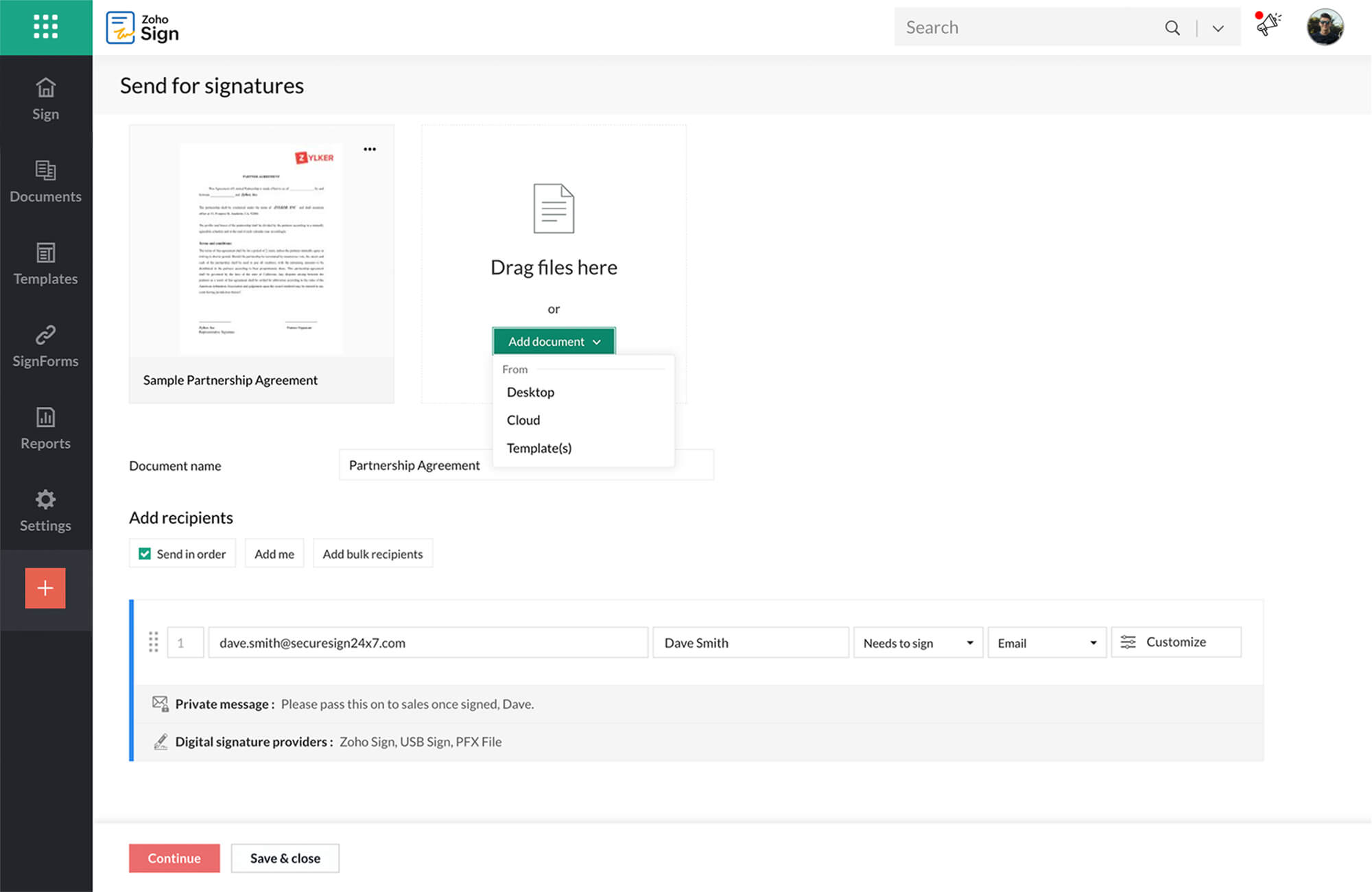Expand the Needs to sign dropdown
The height and width of the screenshot is (892, 1372).
918,643
